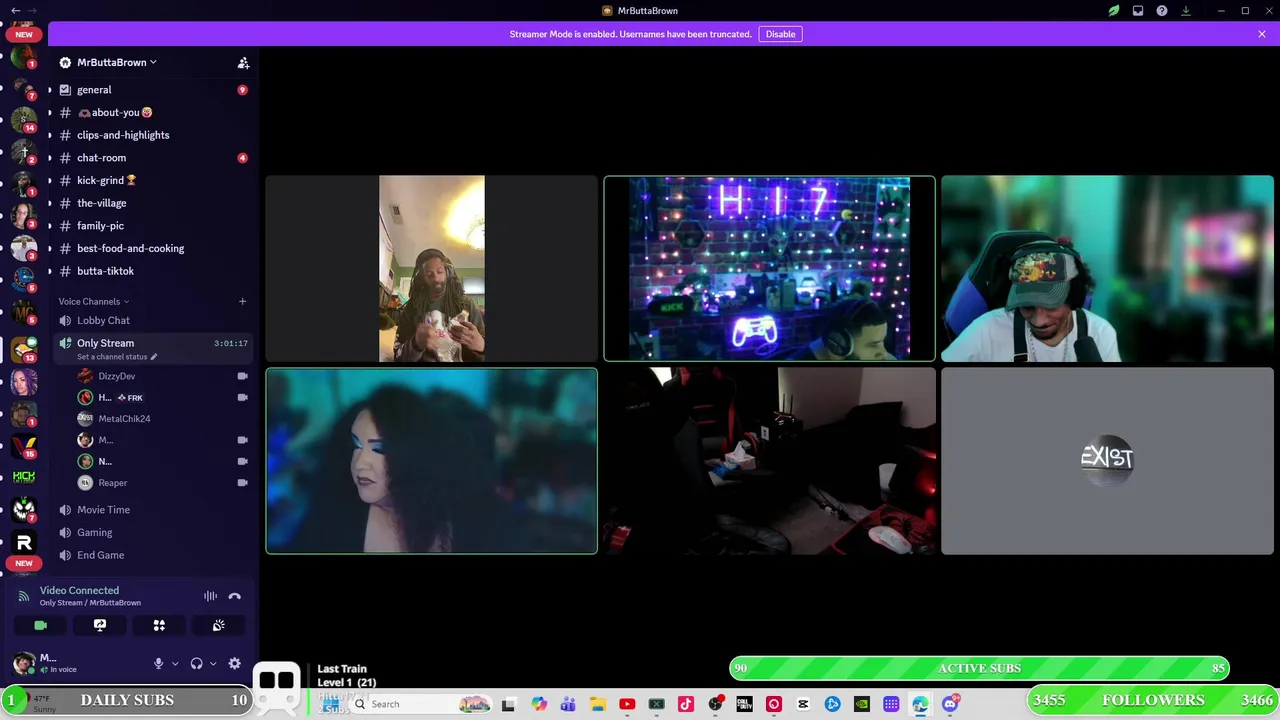Viewport: 1280px width, 720px height.
Task: Open the activities launcher
Action: tap(159, 625)
